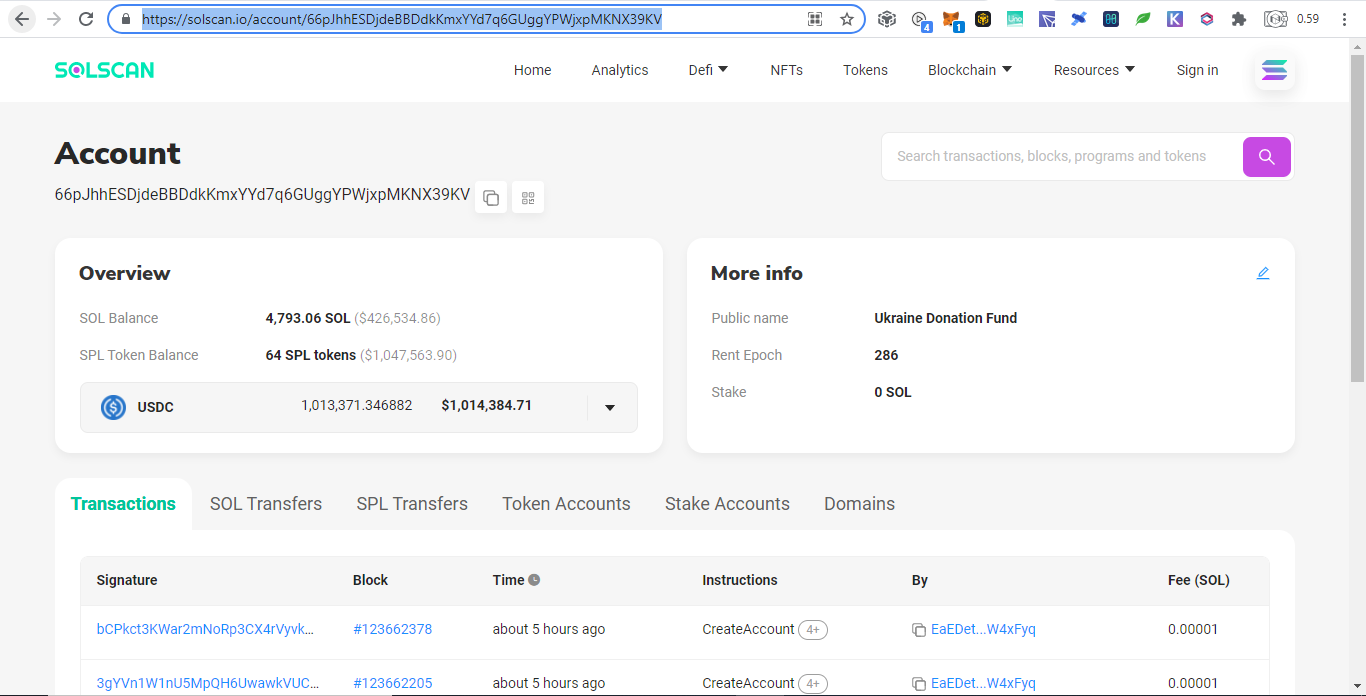
Task: Open the browser extensions puzzle icon
Action: 1239,19
